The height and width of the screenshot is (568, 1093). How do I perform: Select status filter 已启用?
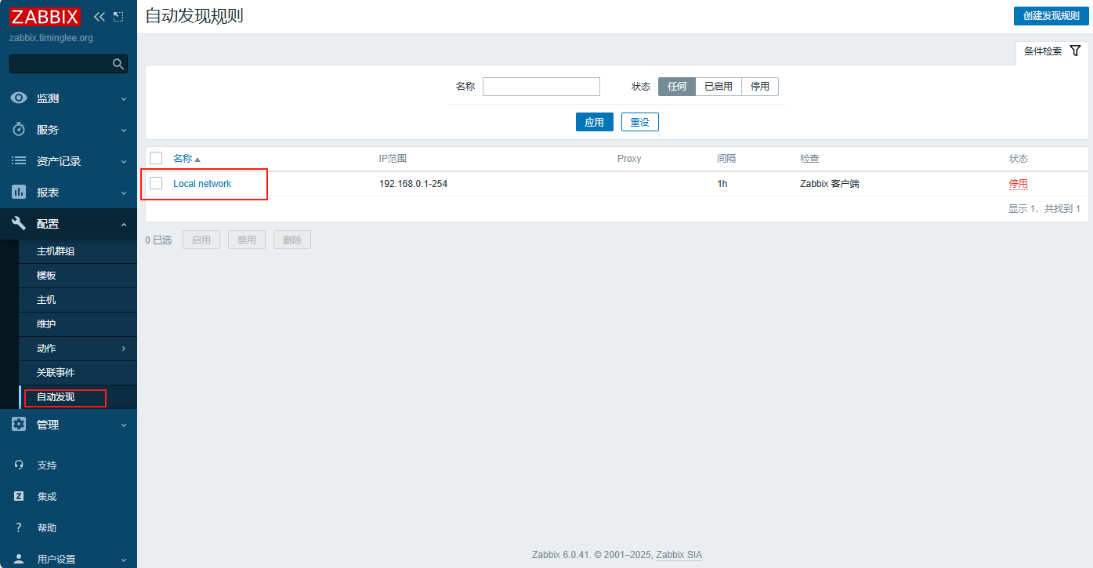(x=719, y=86)
